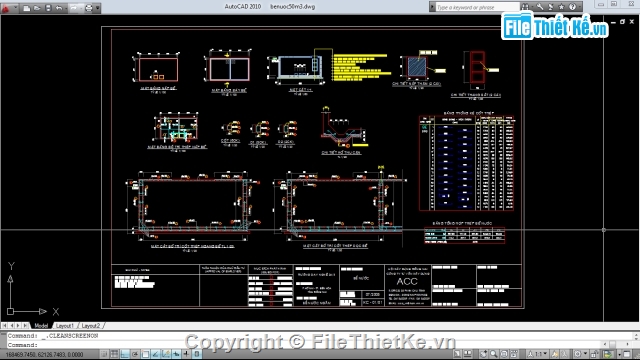The height and width of the screenshot is (360, 640).
Task: Click the binoculars search button
Action: click(525, 7)
